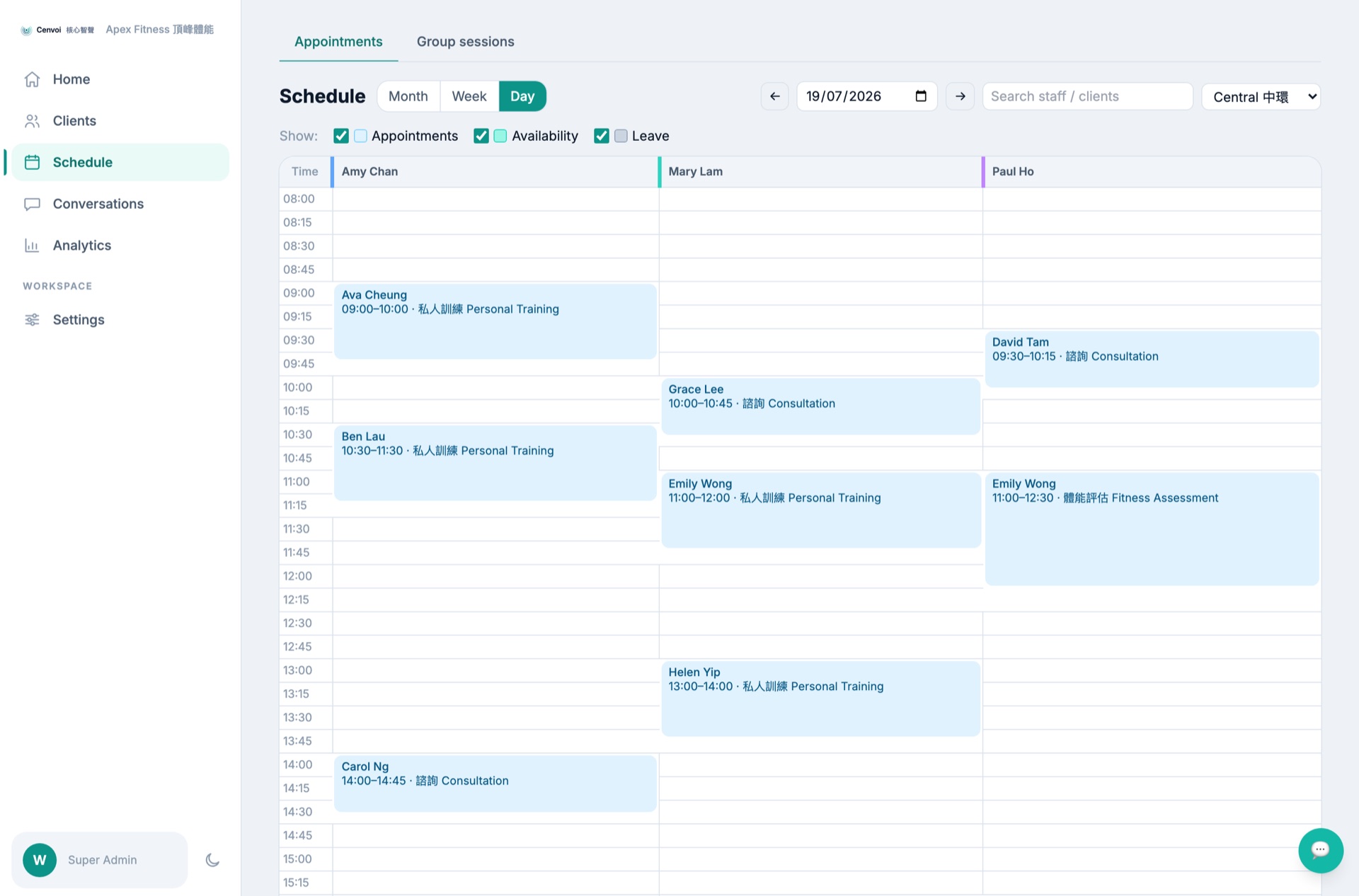Image resolution: width=1359 pixels, height=896 pixels.
Task: Click the Settings sliders icon
Action: 32,320
